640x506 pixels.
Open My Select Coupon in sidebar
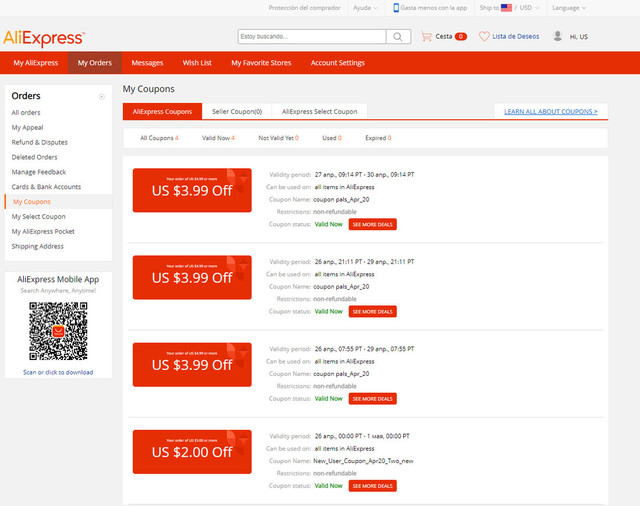(x=38, y=217)
